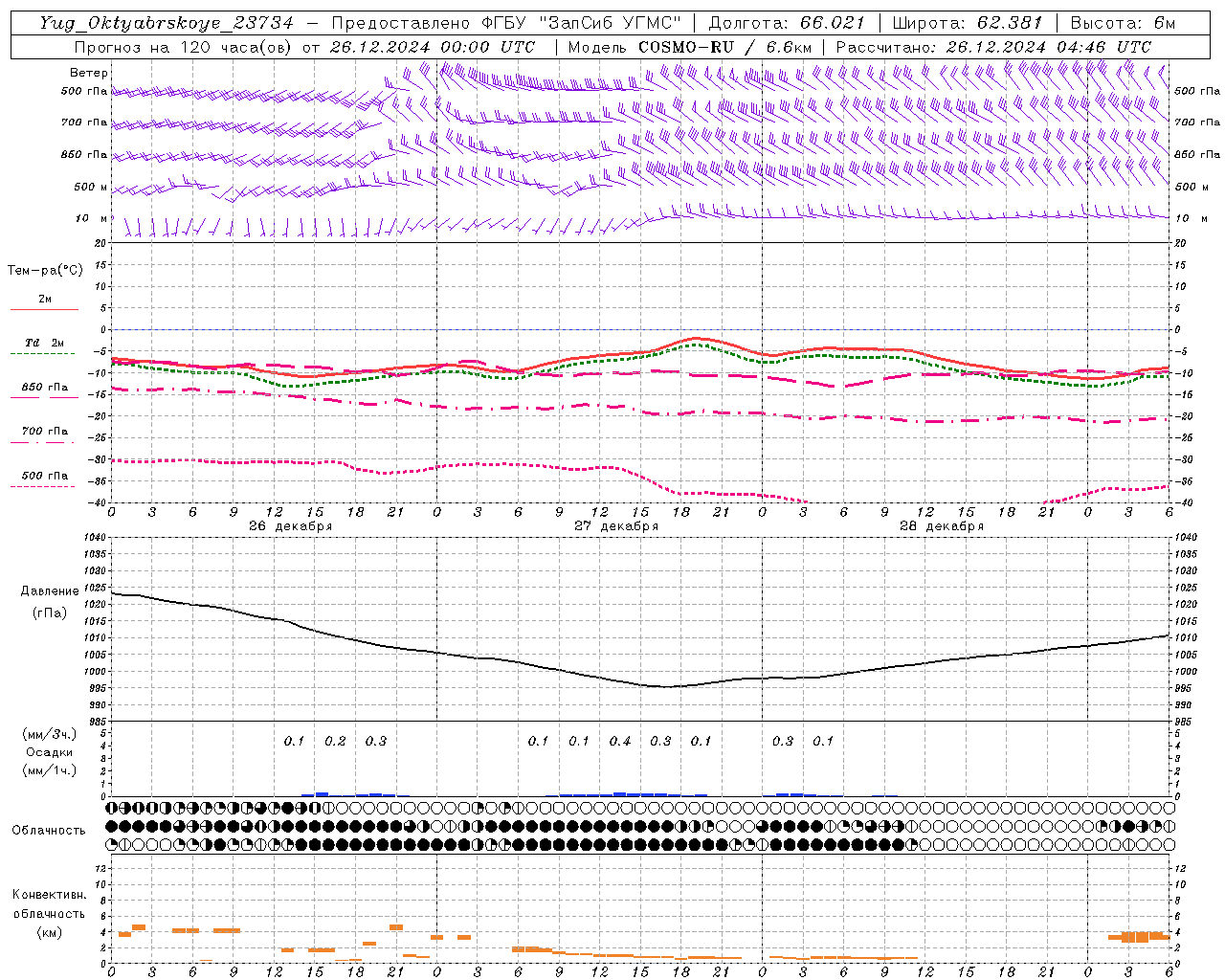
Task: Click the (гПа) pressure unit label
Action: click(50, 612)
